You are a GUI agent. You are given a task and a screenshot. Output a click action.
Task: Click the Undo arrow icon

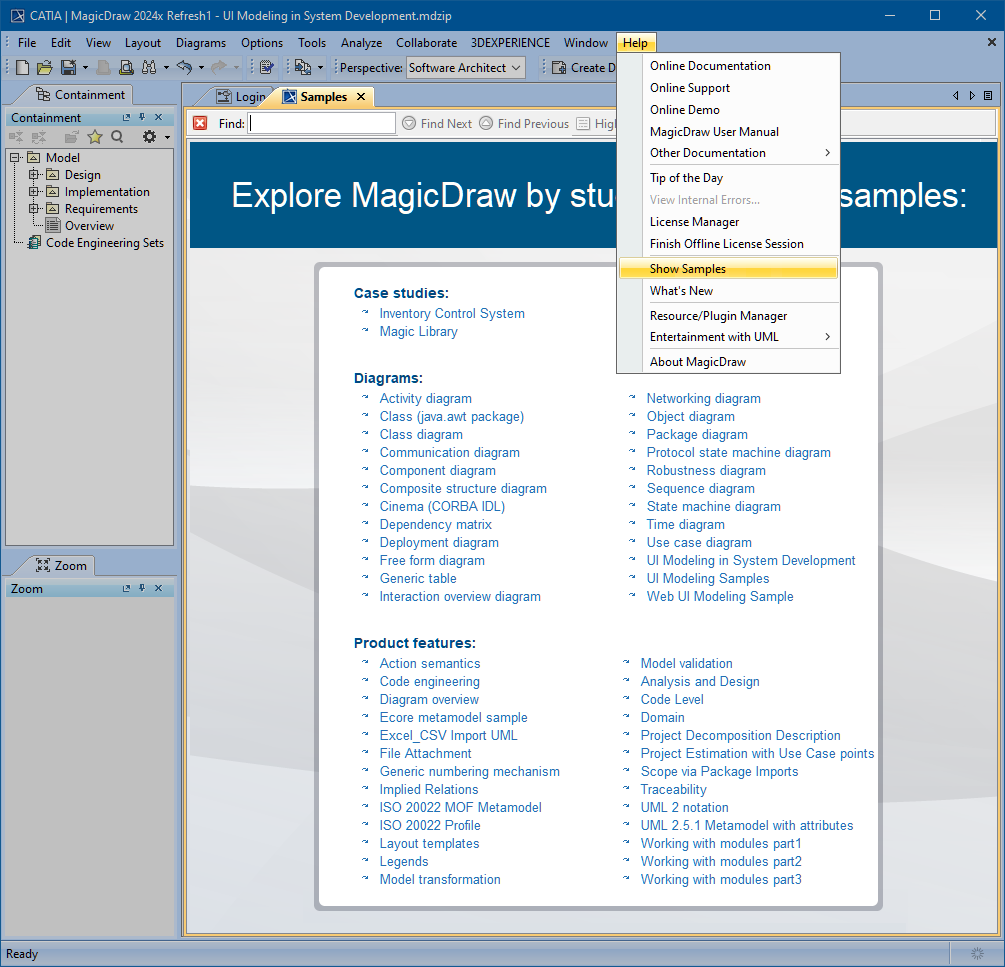coord(184,67)
